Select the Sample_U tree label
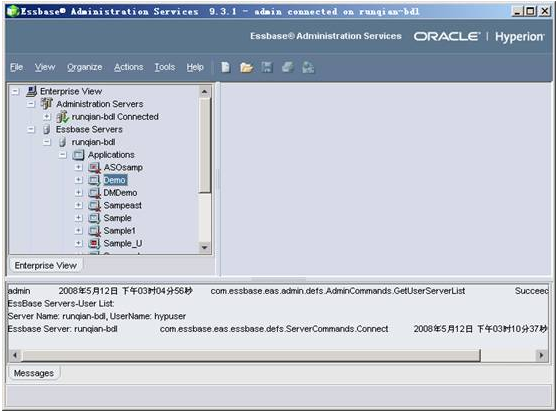The image size is (557, 414). pos(123,243)
